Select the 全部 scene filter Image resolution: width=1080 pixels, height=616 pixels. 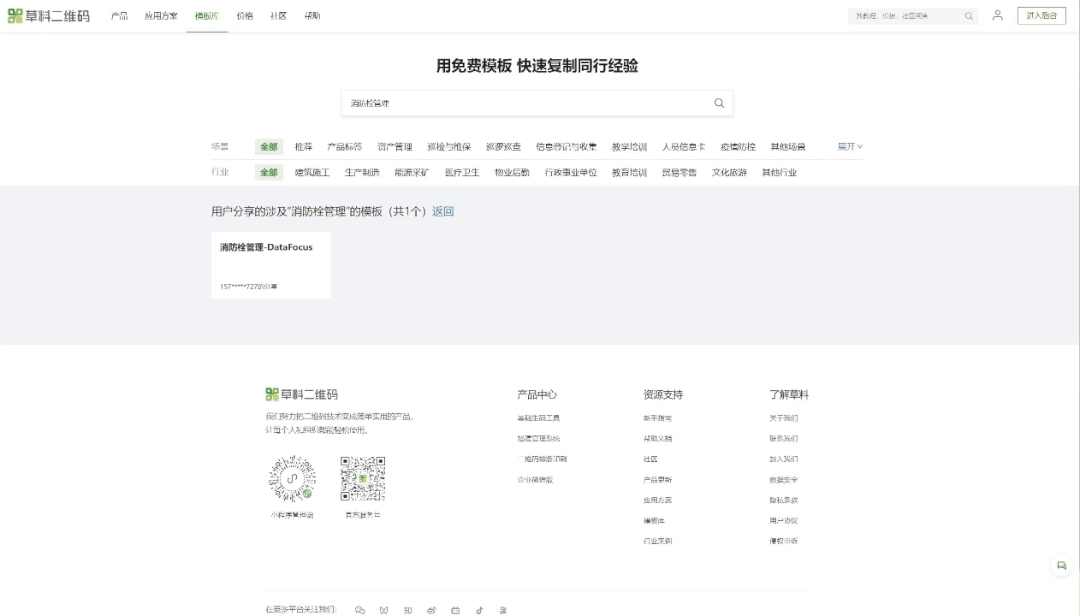point(267,146)
